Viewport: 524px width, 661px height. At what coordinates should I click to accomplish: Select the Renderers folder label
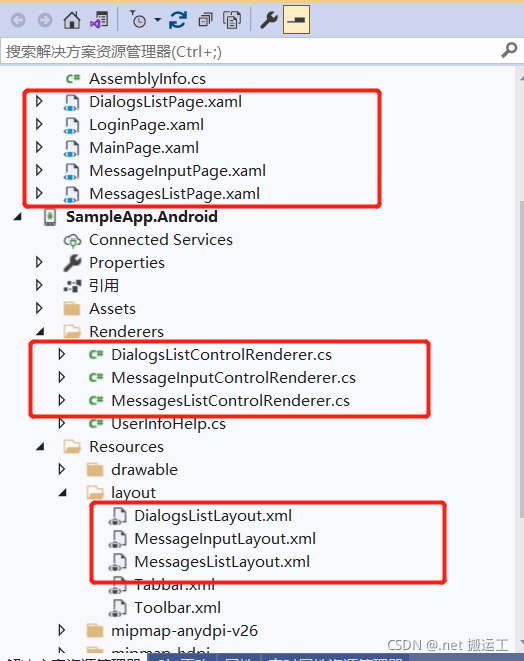pyautogui.click(x=126, y=332)
